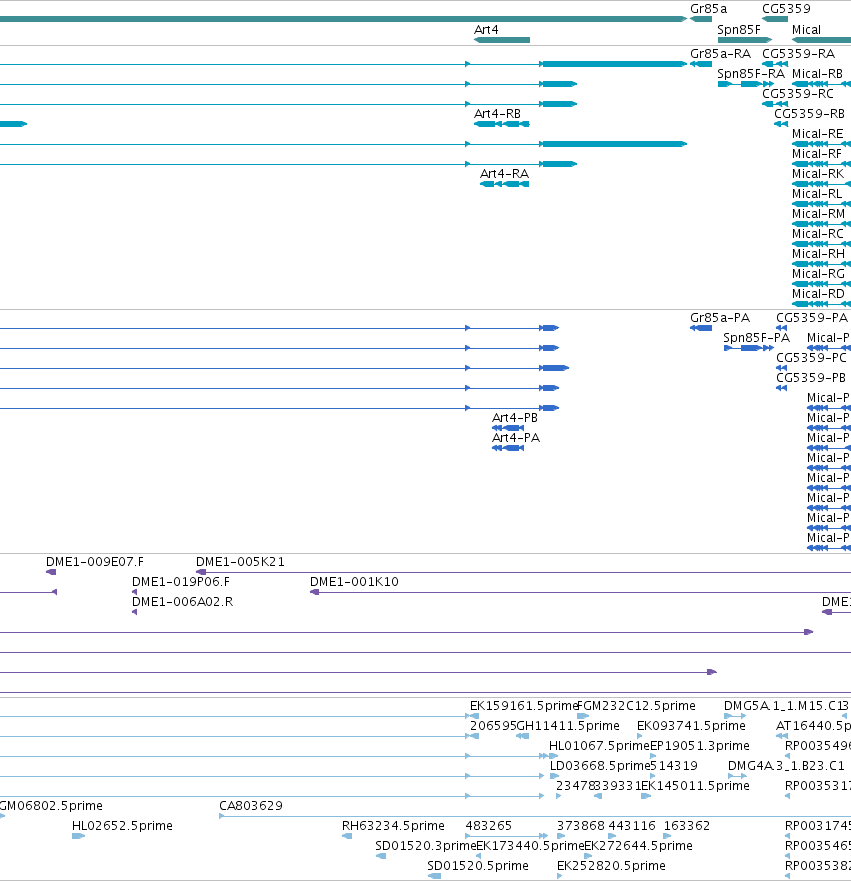The width and height of the screenshot is (851, 881).
Task: Click the Spn85F-RA transcript
Action: pos(746,84)
